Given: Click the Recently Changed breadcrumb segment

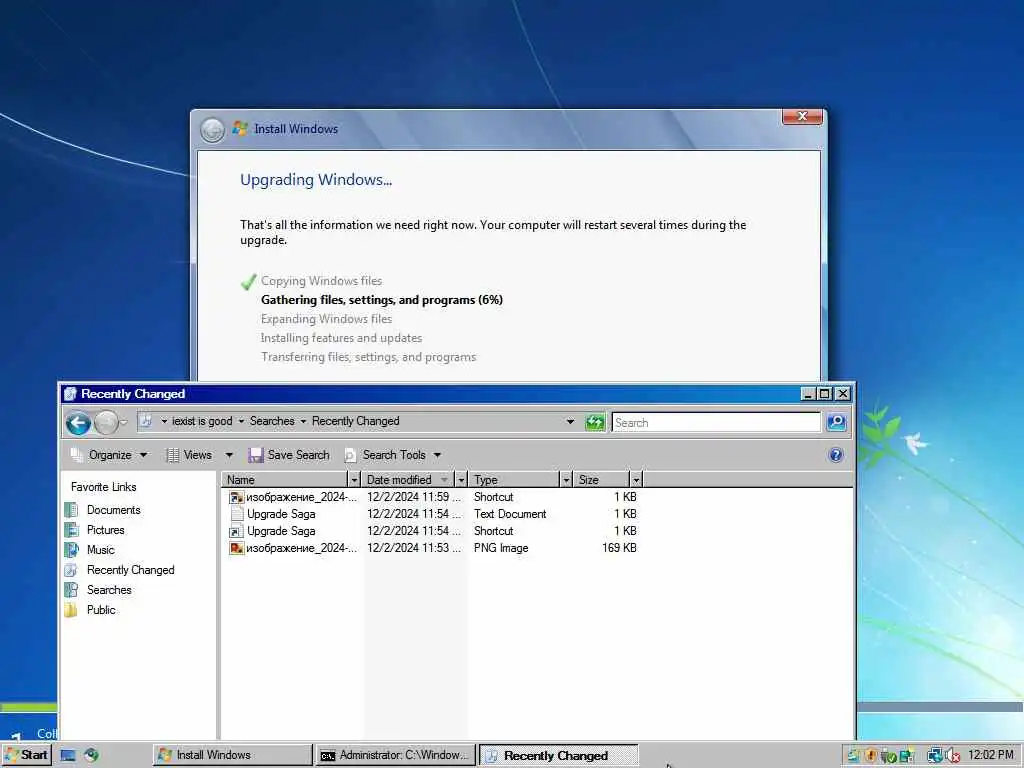Looking at the screenshot, I should [x=355, y=421].
